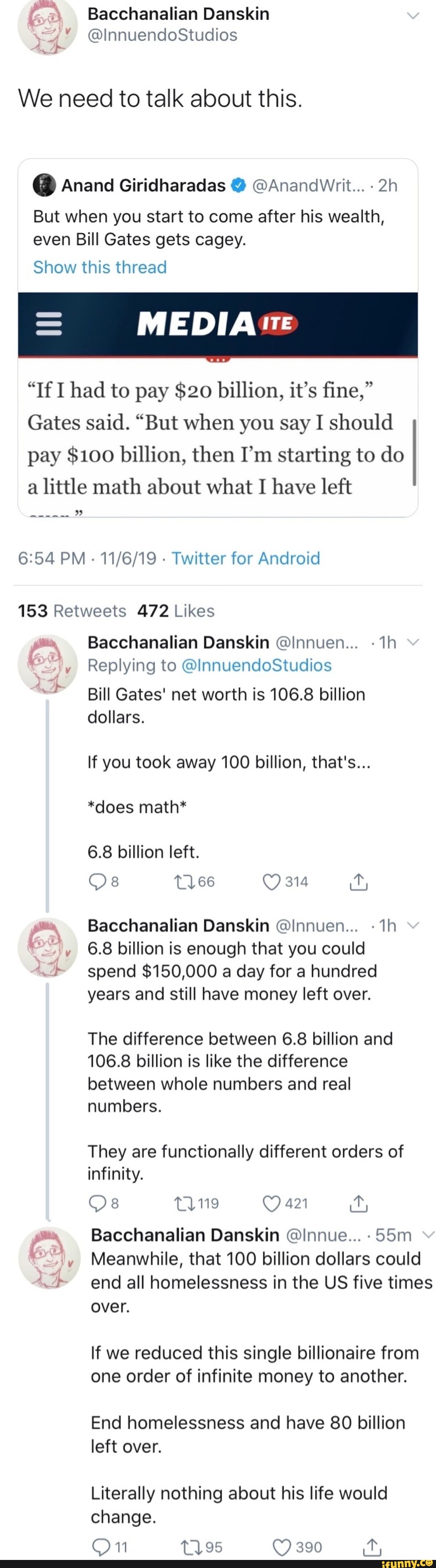View the 472 Likes list
This screenshot has height=1568, width=436.
point(176,611)
